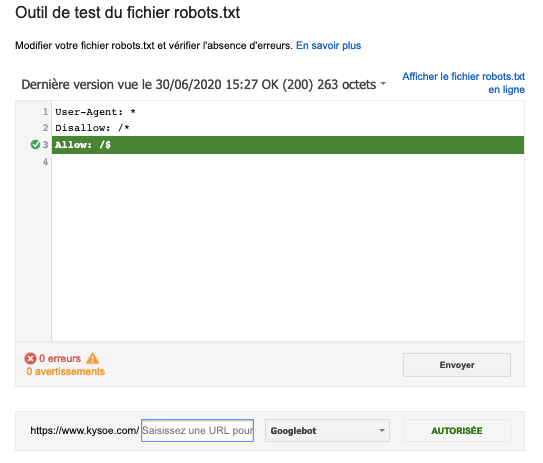Click the AUTORISÉE test button
Image resolution: width=543 pixels, height=463 pixels.
(x=457, y=430)
